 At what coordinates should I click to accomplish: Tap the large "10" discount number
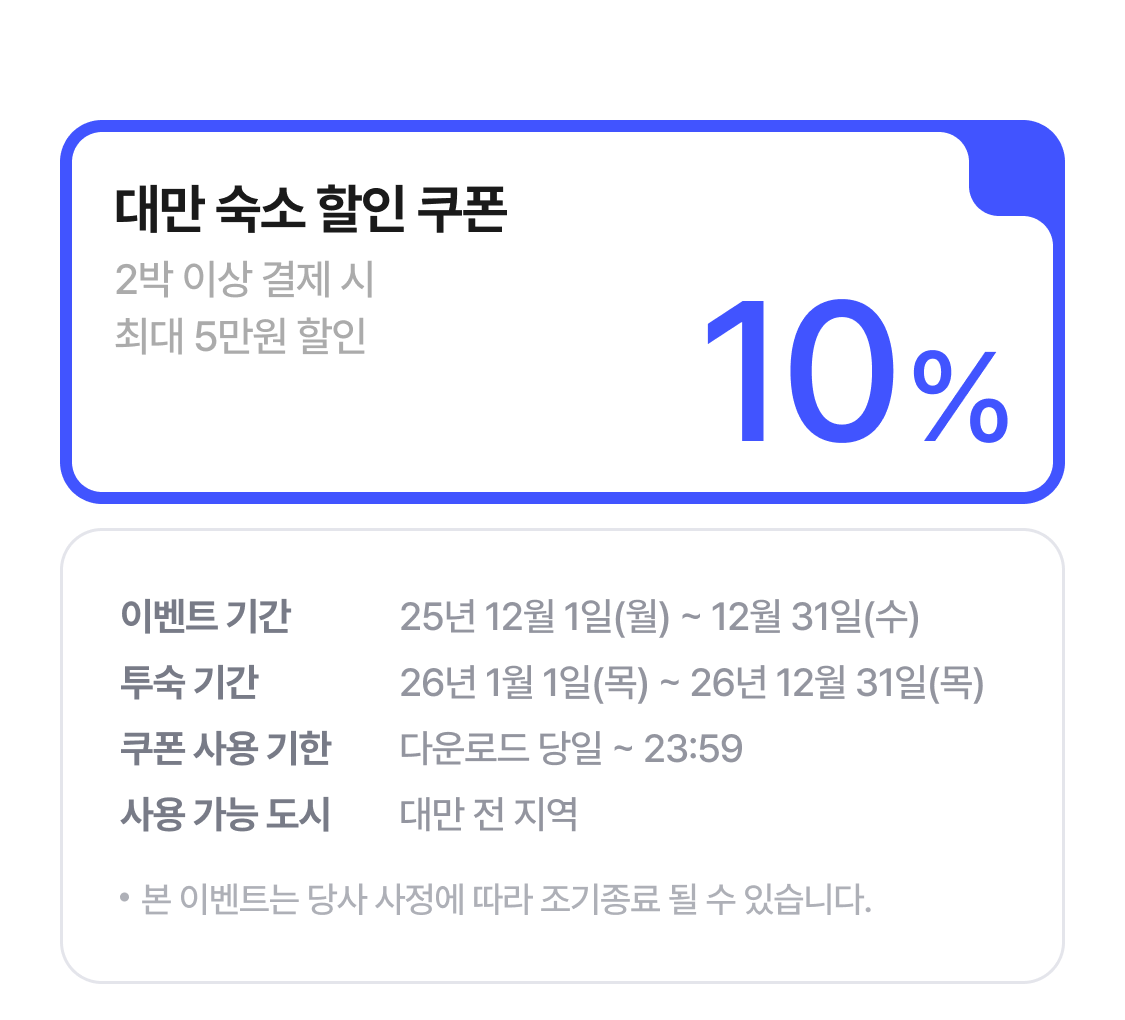click(x=800, y=374)
